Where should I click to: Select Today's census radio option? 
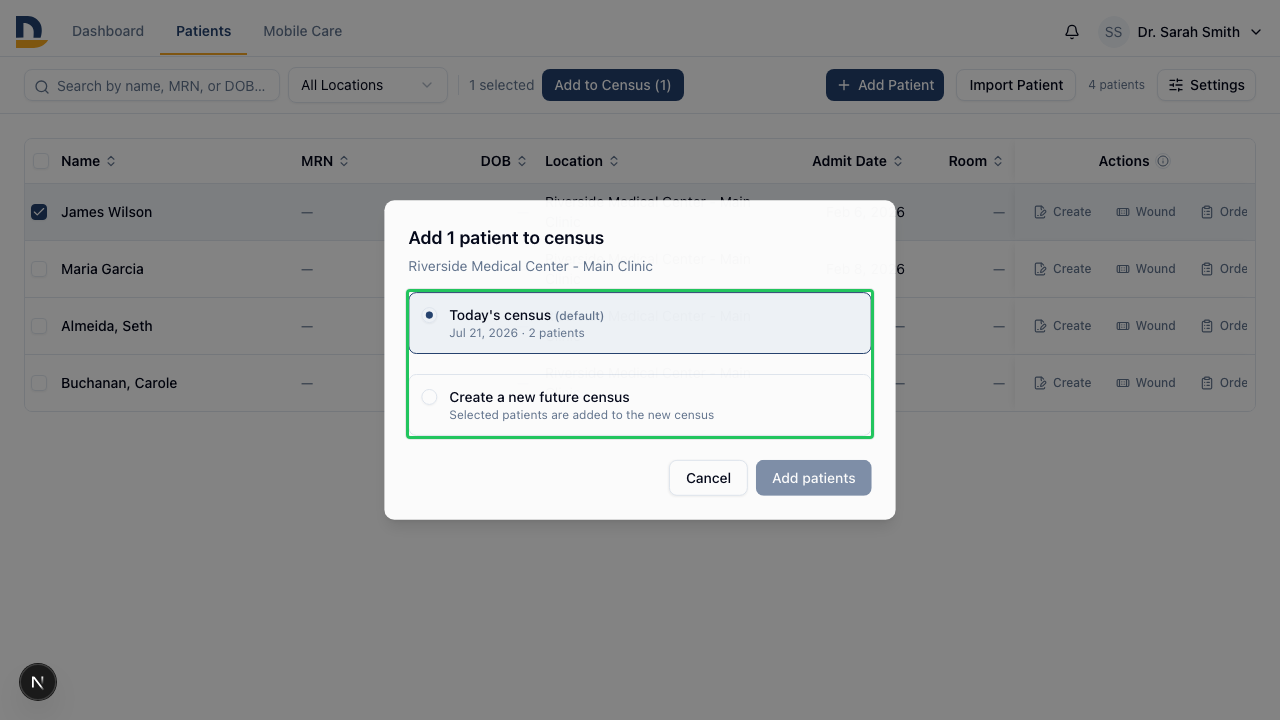point(429,315)
